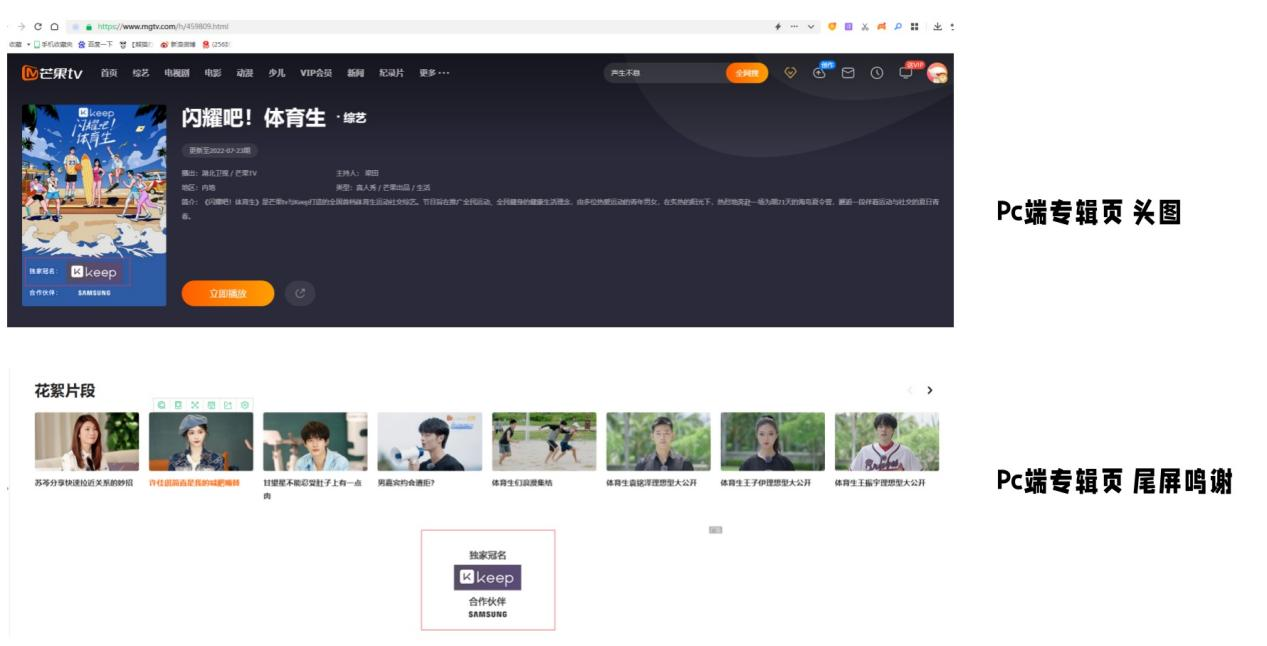Open the user avatar profile
This screenshot has height=646, width=1267.
click(x=937, y=73)
